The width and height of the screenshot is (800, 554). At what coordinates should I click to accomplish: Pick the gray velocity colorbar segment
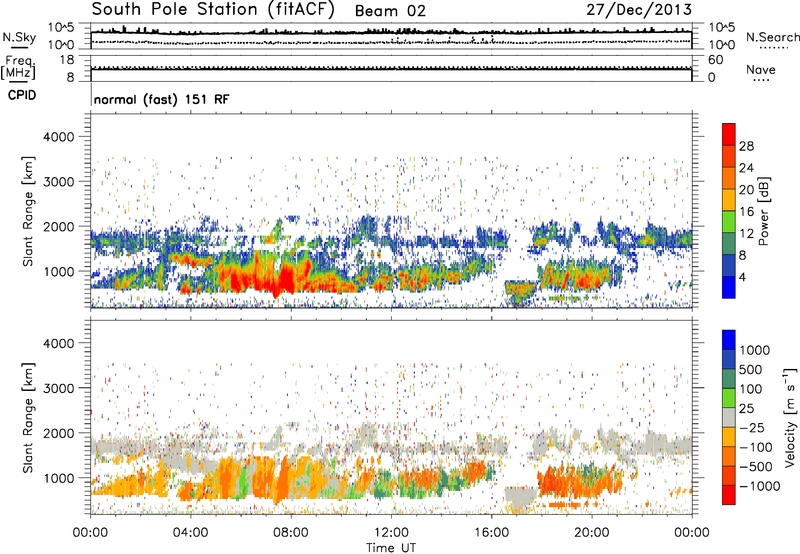coord(729,418)
